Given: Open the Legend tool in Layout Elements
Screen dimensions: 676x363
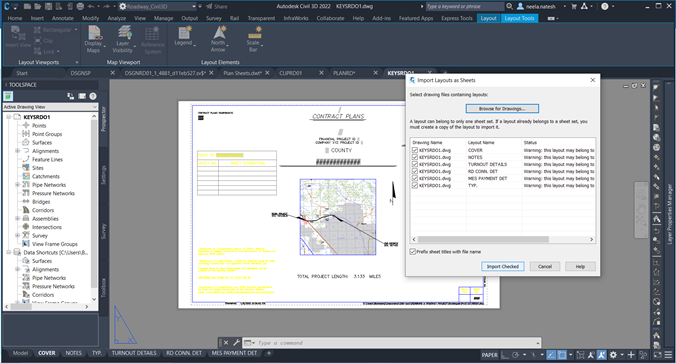Looking at the screenshot, I should tap(185, 33).
